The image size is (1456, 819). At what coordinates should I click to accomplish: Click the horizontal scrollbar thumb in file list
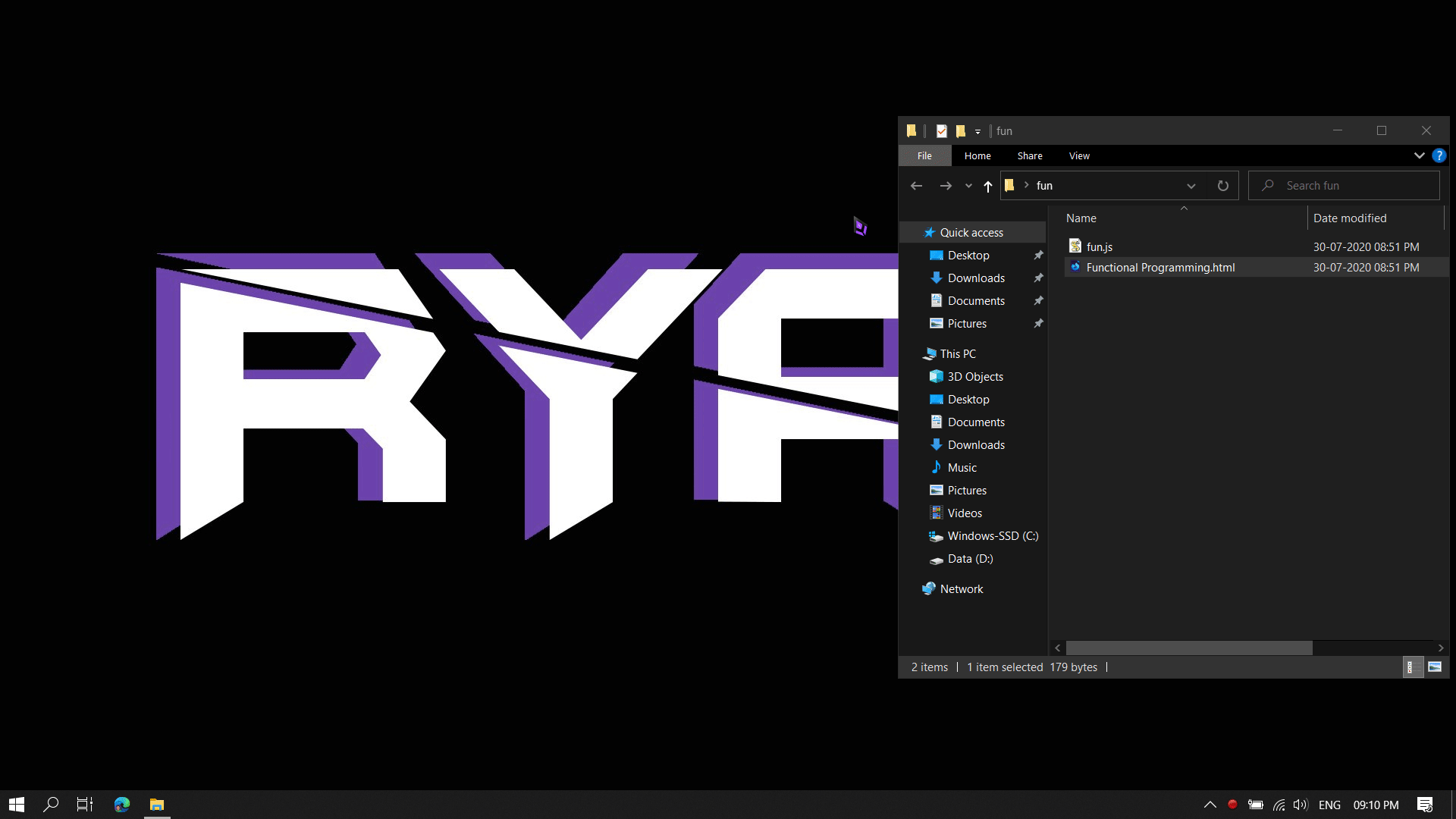[x=1189, y=648]
